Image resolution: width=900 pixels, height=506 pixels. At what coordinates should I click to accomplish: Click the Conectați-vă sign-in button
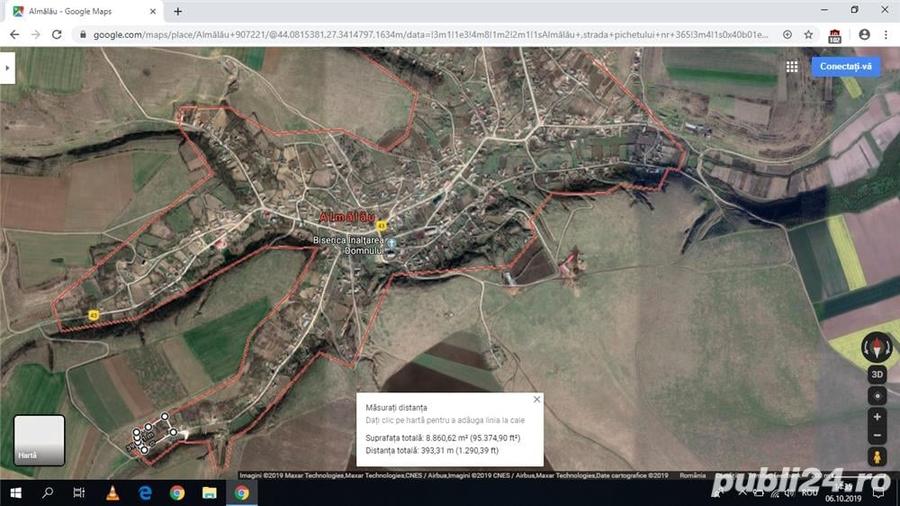pyautogui.click(x=845, y=67)
